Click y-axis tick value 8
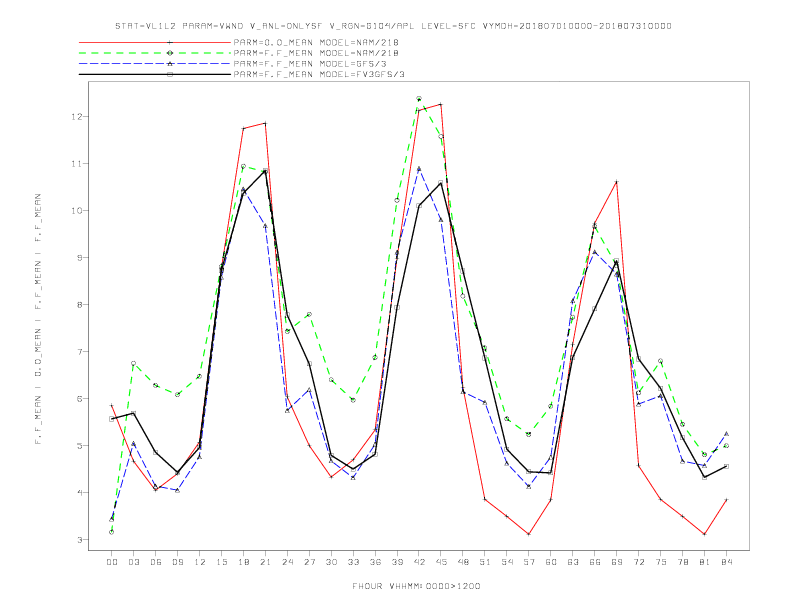 [79, 304]
